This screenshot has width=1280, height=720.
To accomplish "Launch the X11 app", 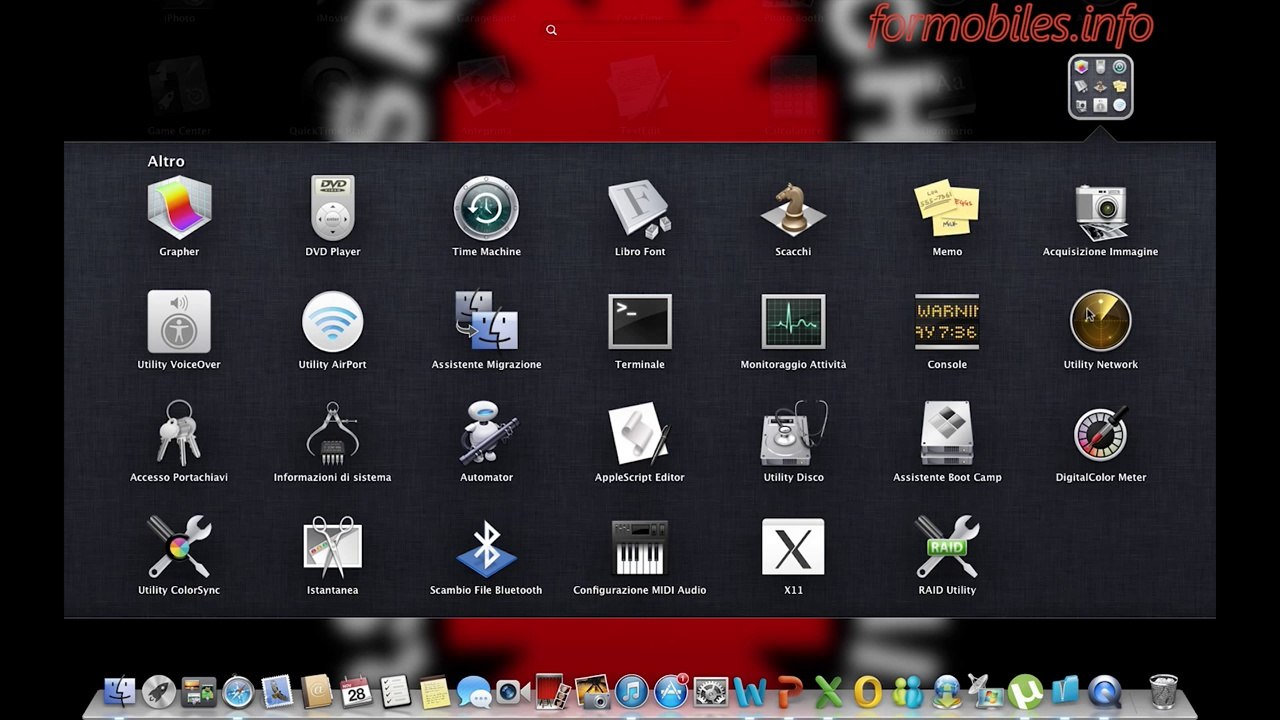I will [x=793, y=547].
